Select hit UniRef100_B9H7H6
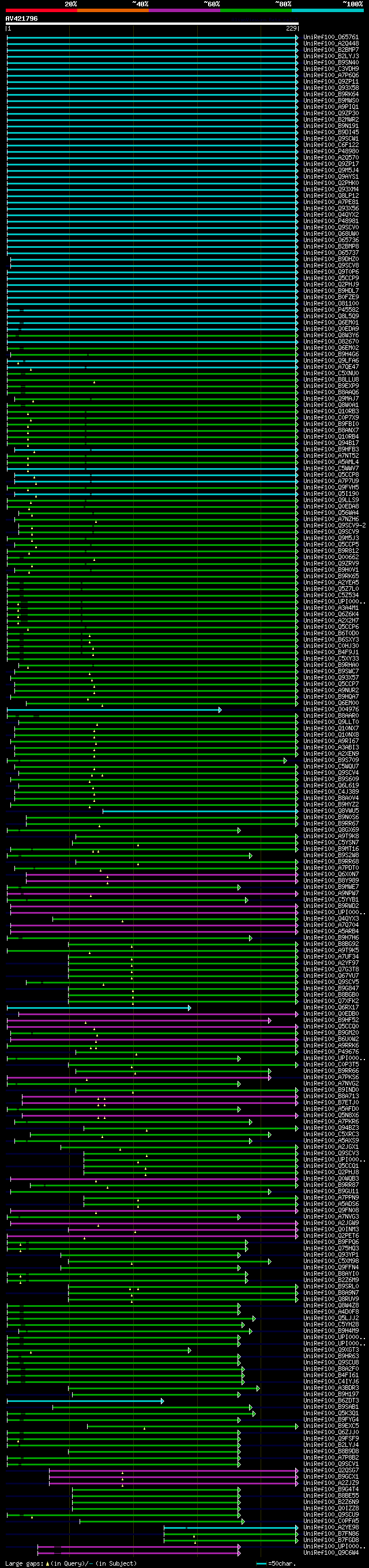This screenshot has width=369, height=1568. 332,937
